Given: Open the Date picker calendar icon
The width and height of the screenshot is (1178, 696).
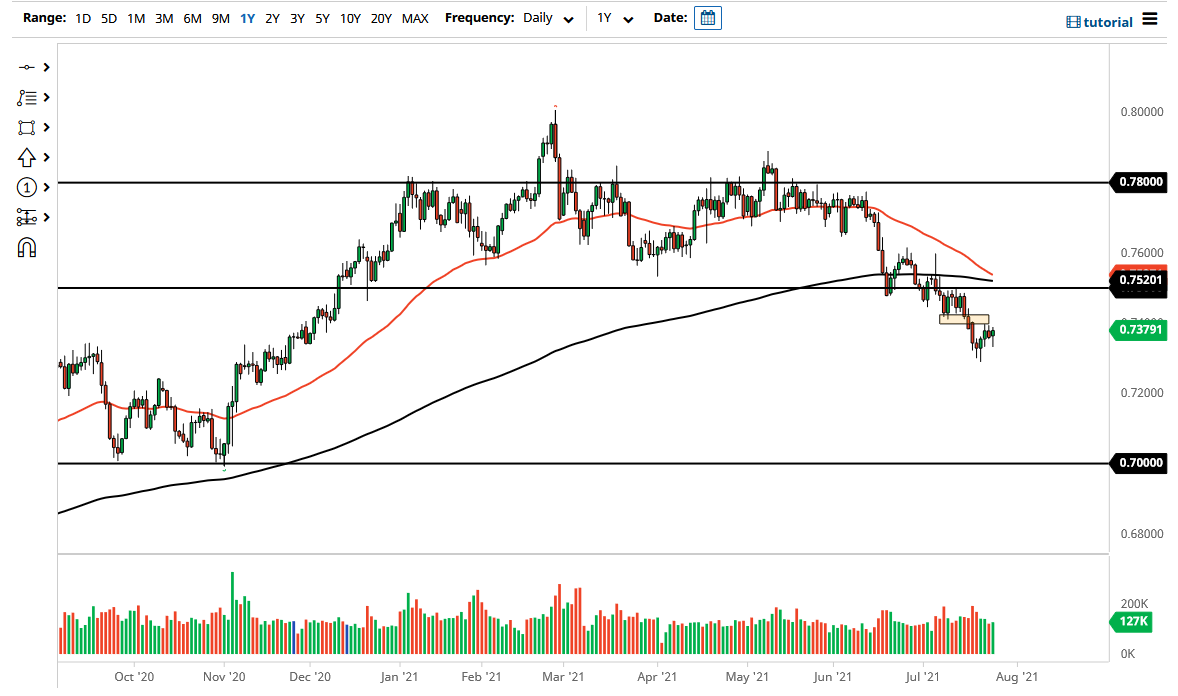Looking at the screenshot, I should [x=707, y=17].
